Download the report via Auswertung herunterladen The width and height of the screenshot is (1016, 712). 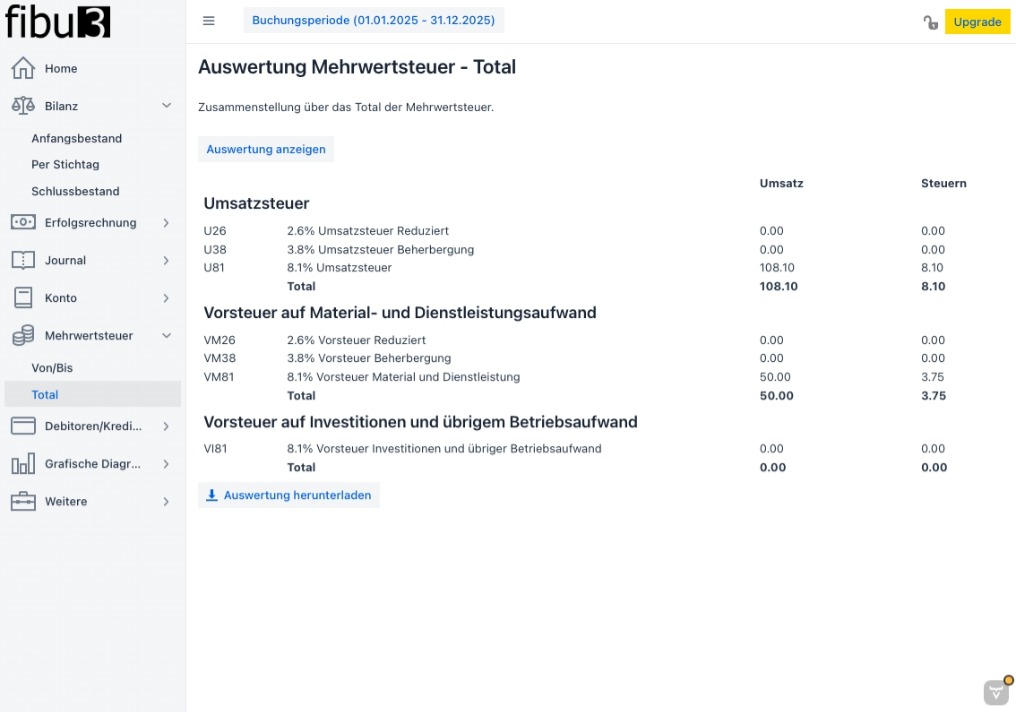point(289,494)
